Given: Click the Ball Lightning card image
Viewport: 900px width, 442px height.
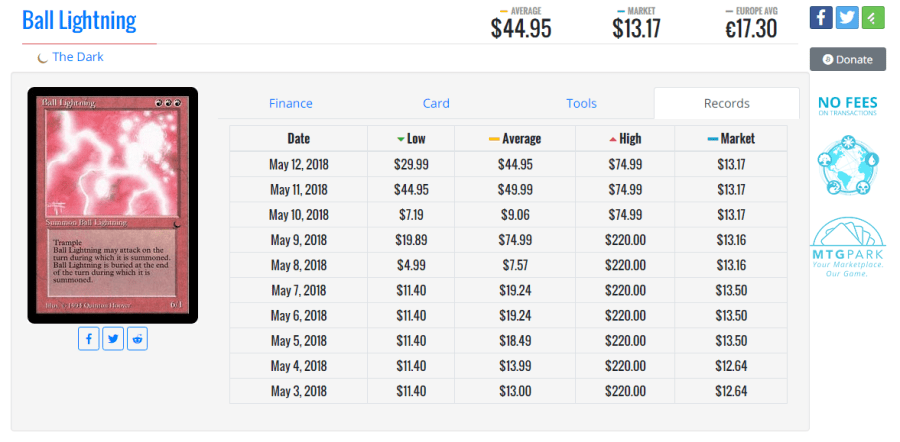Looking at the screenshot, I should (112, 205).
